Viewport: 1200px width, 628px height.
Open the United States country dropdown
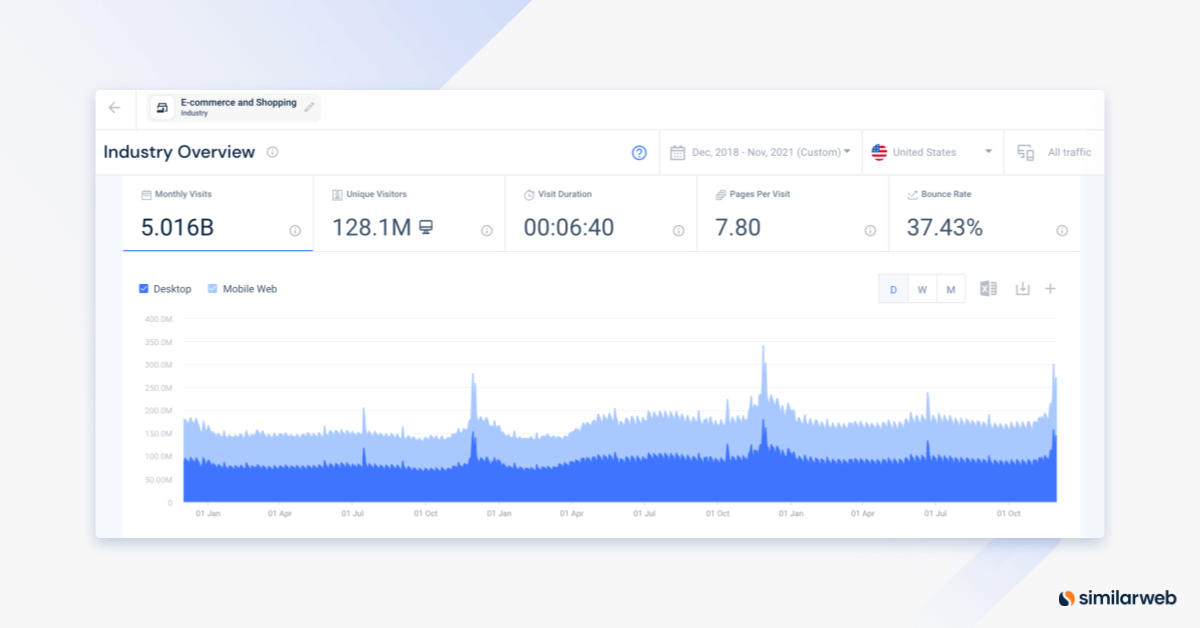point(933,153)
